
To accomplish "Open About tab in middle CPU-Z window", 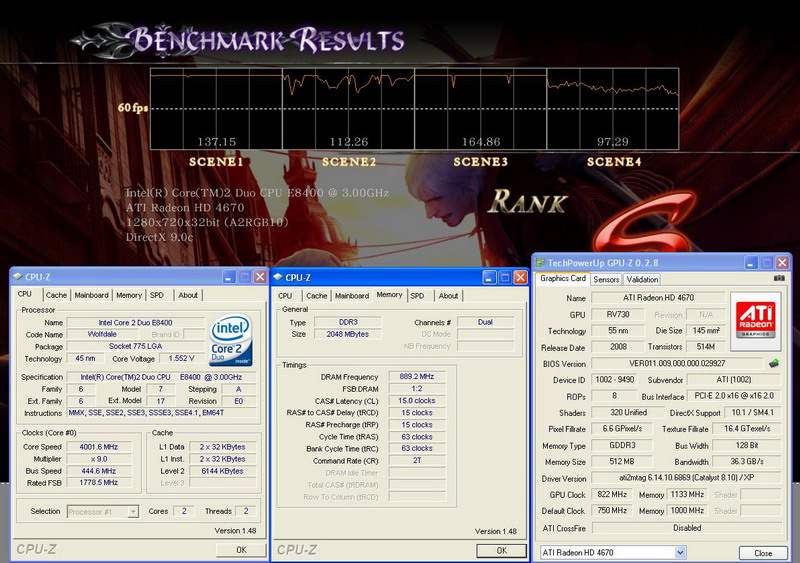I will pos(448,296).
